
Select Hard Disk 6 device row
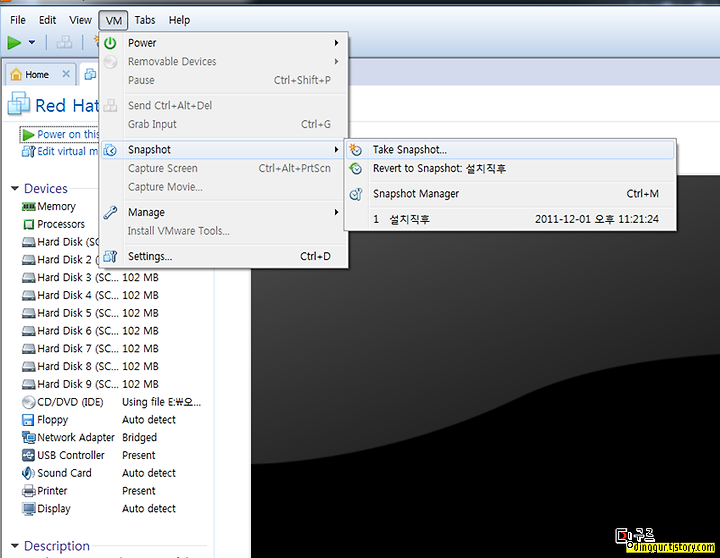tap(90, 331)
